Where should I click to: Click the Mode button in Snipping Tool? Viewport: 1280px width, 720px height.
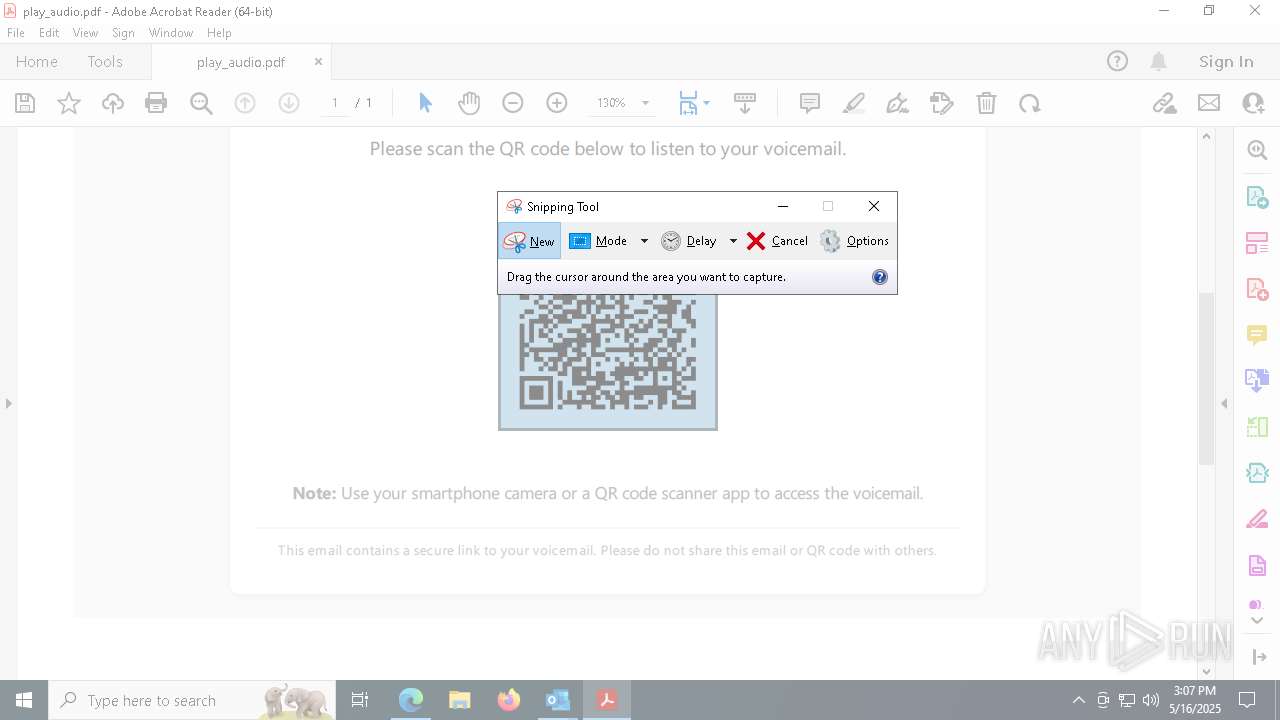coord(599,241)
